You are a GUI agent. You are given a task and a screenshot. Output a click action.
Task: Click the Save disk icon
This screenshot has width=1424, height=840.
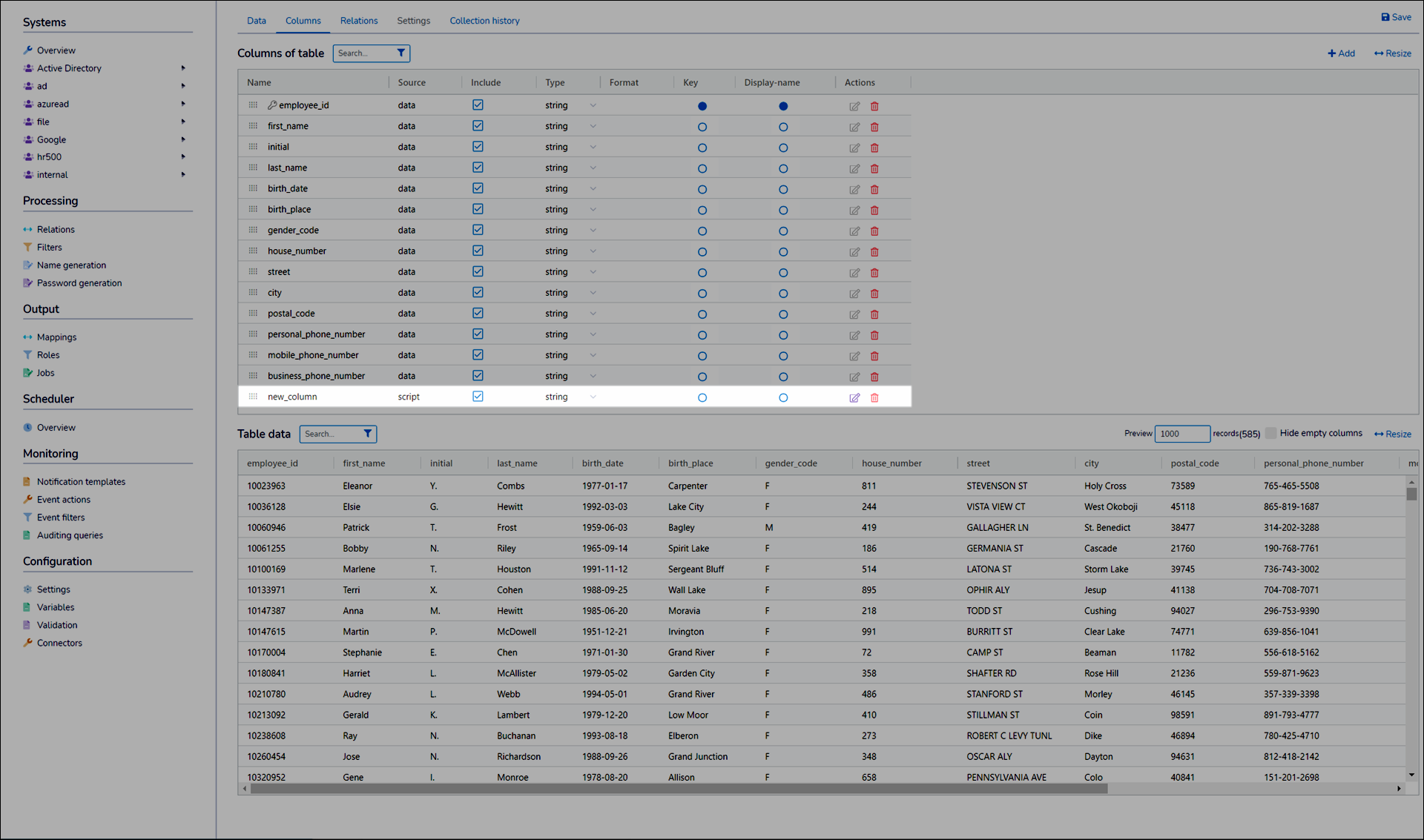click(x=1385, y=17)
